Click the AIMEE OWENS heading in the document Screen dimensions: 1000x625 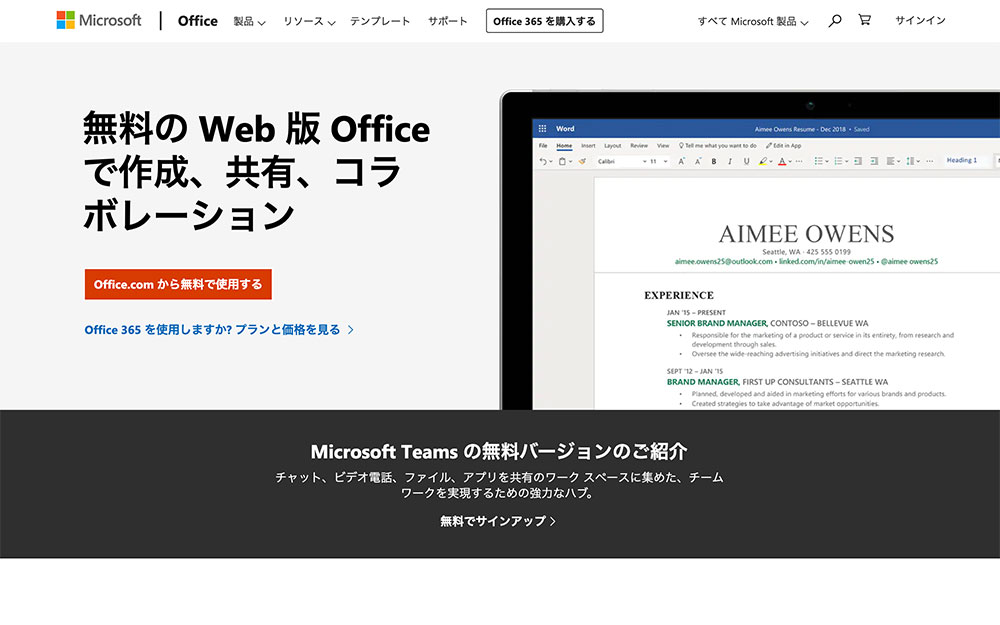click(807, 234)
